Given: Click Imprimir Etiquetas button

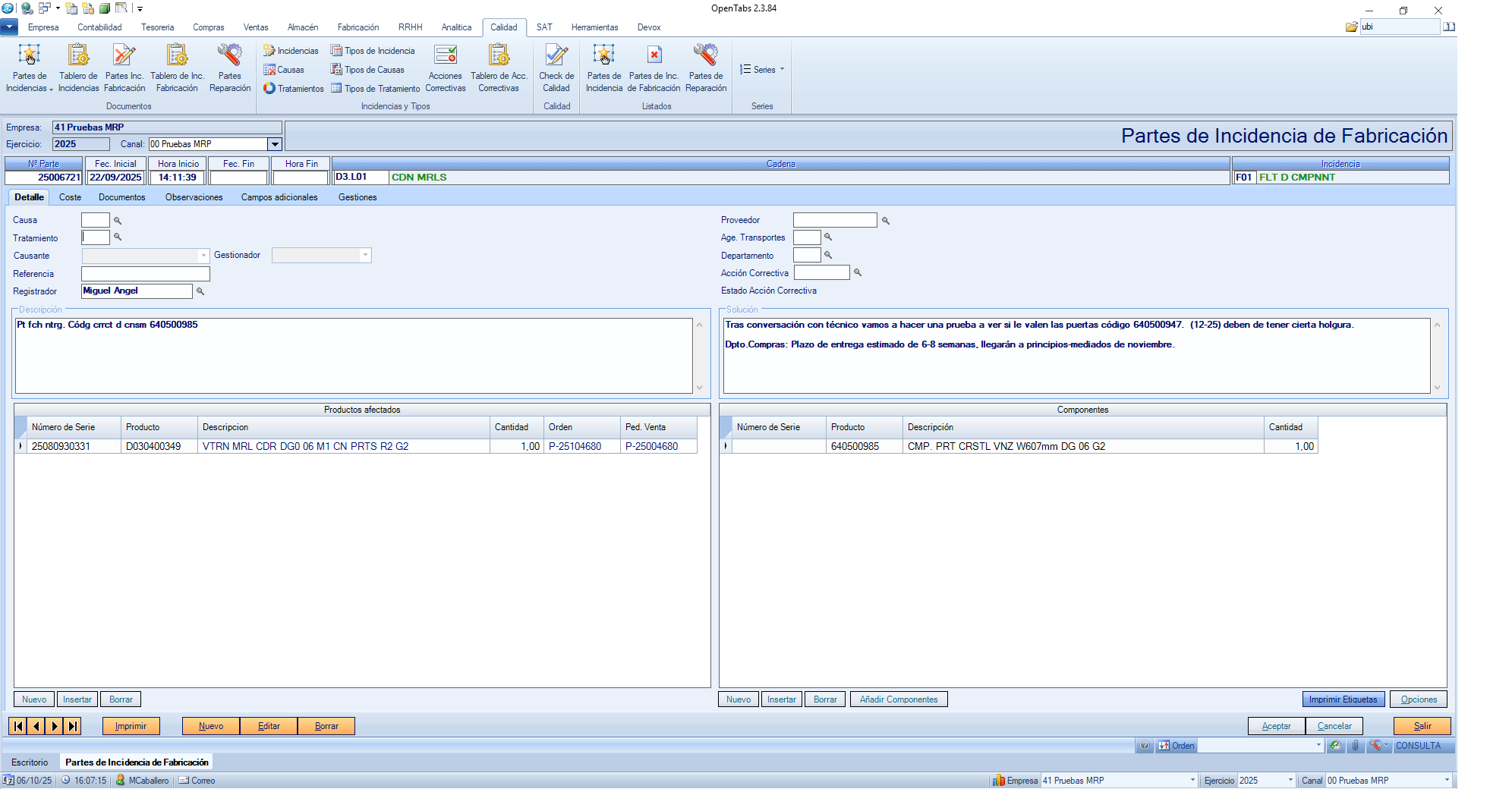Looking at the screenshot, I should click(x=1343, y=699).
